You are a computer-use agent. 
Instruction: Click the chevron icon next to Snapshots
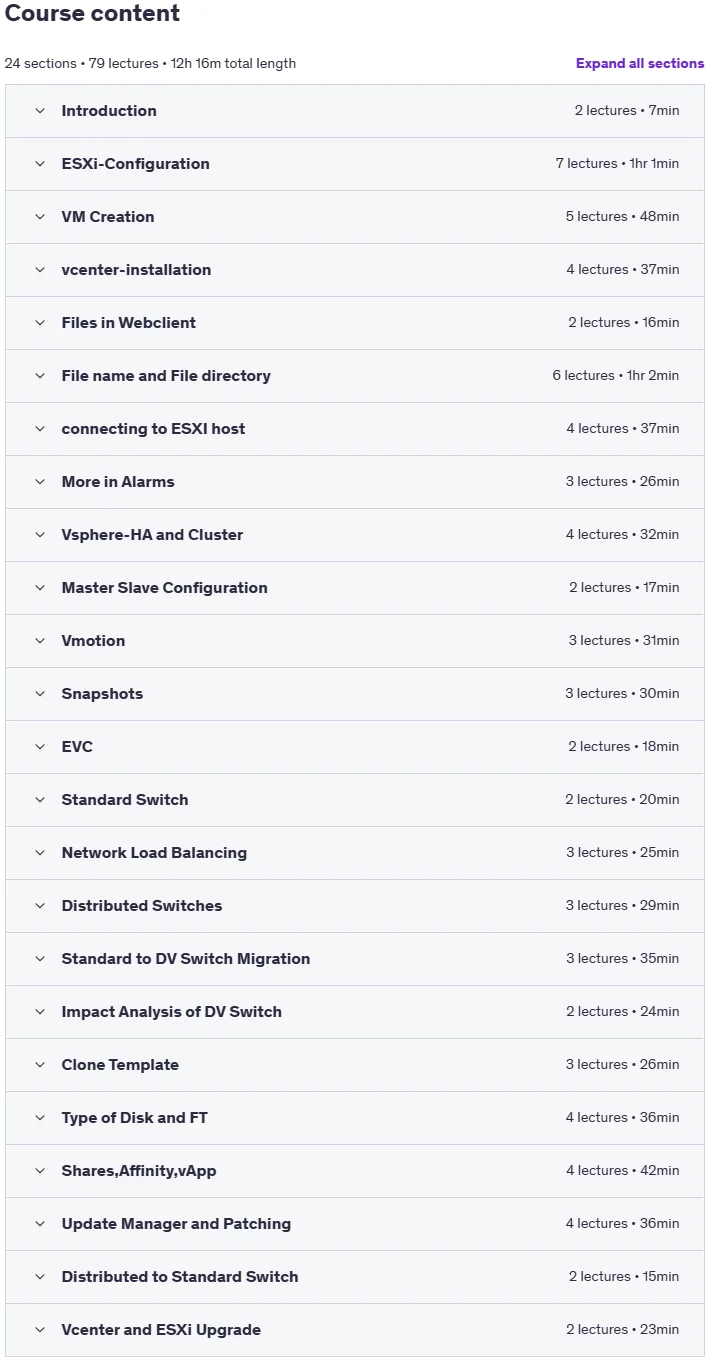pyautogui.click(x=40, y=694)
